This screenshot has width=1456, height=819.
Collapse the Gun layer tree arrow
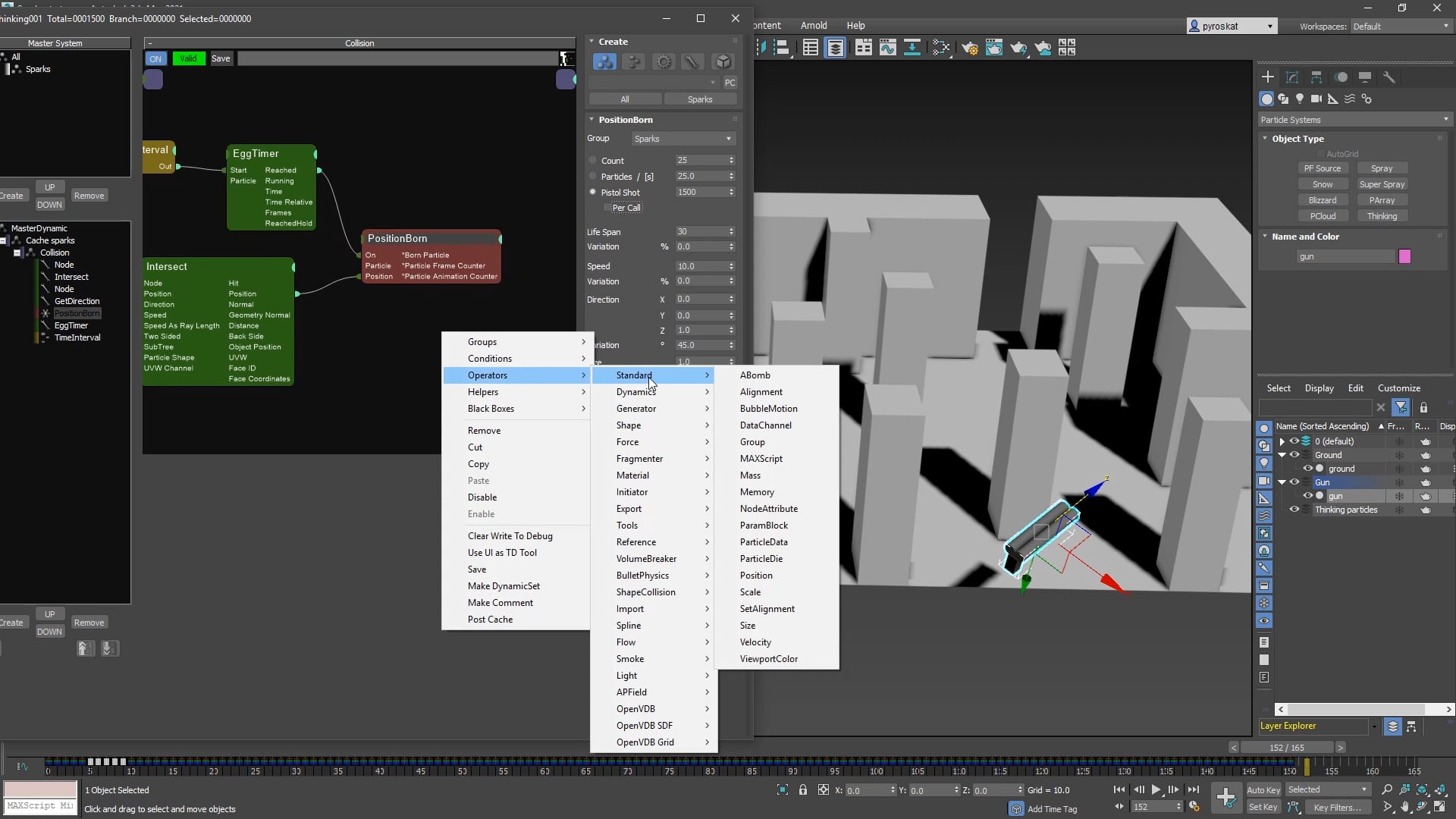[x=1282, y=482]
